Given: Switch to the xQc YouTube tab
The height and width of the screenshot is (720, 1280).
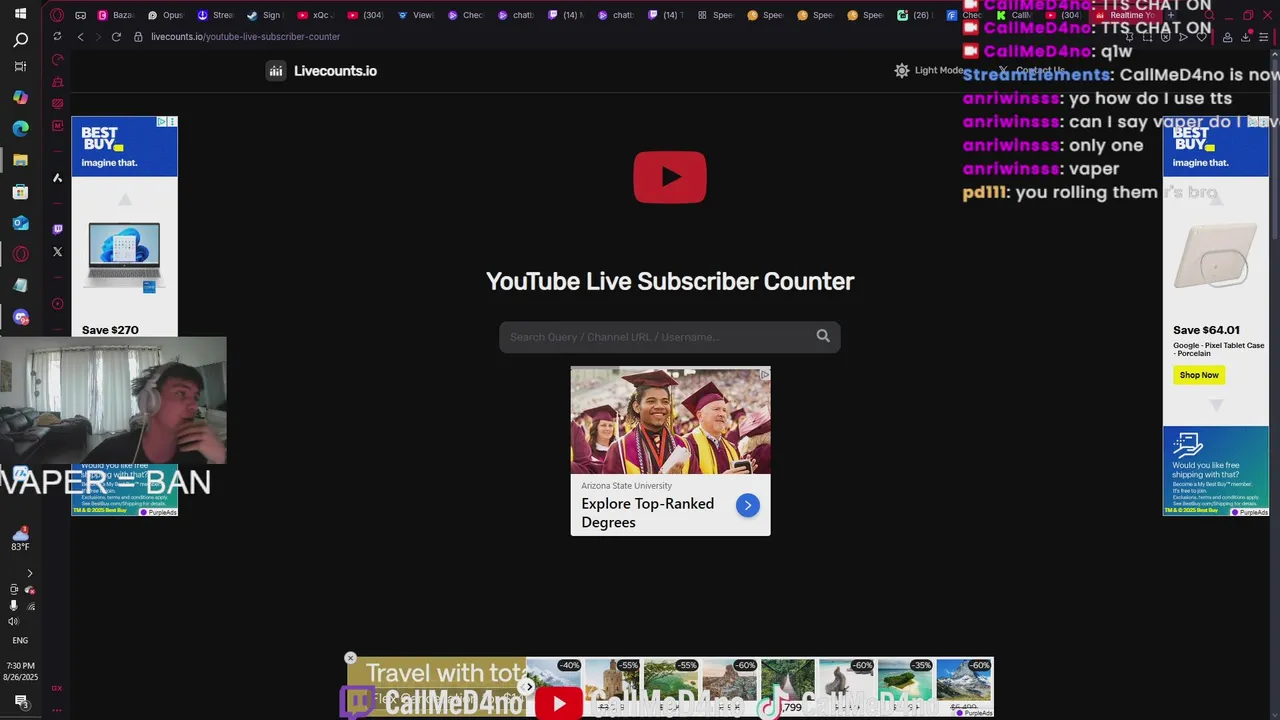Looking at the screenshot, I should 315,15.
